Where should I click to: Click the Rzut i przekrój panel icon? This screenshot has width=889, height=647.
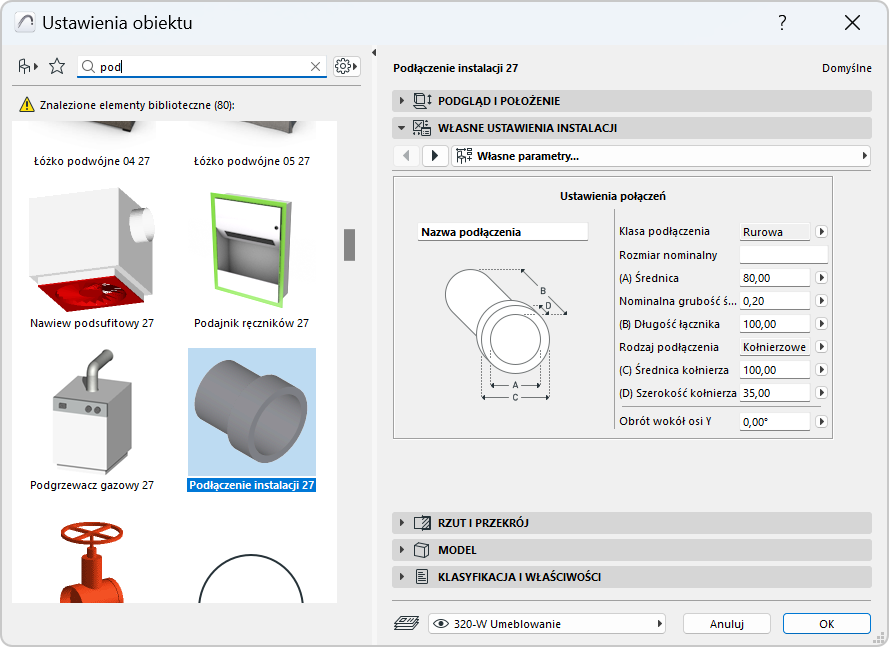(x=422, y=523)
